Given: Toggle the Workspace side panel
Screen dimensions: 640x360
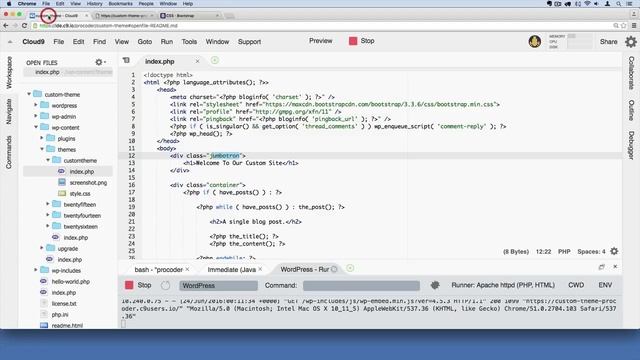Looking at the screenshot, I should (9, 73).
